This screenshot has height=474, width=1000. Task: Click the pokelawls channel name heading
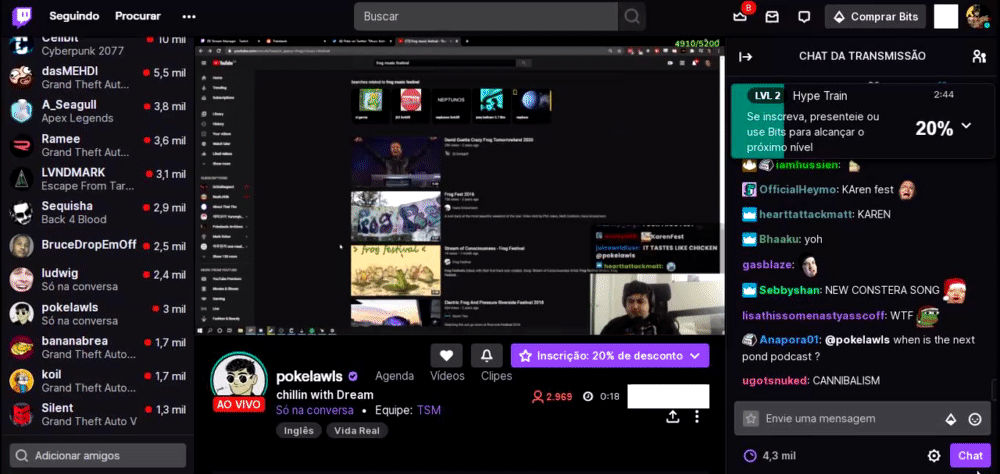pos(309,376)
